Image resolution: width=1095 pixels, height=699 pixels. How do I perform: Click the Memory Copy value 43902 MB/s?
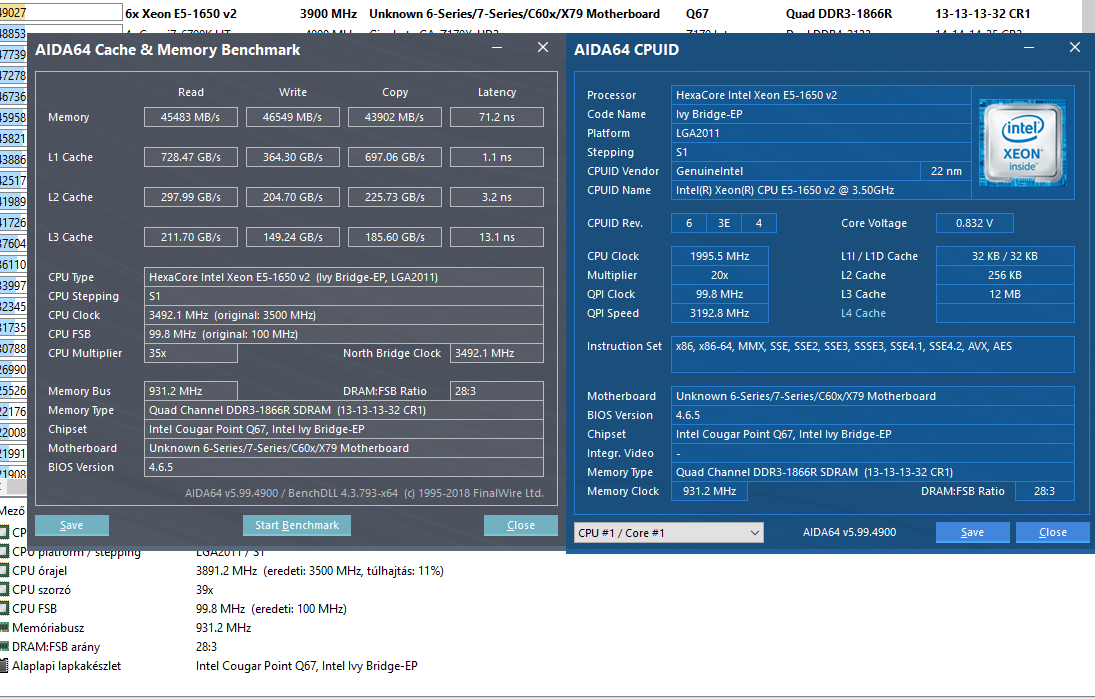395,117
